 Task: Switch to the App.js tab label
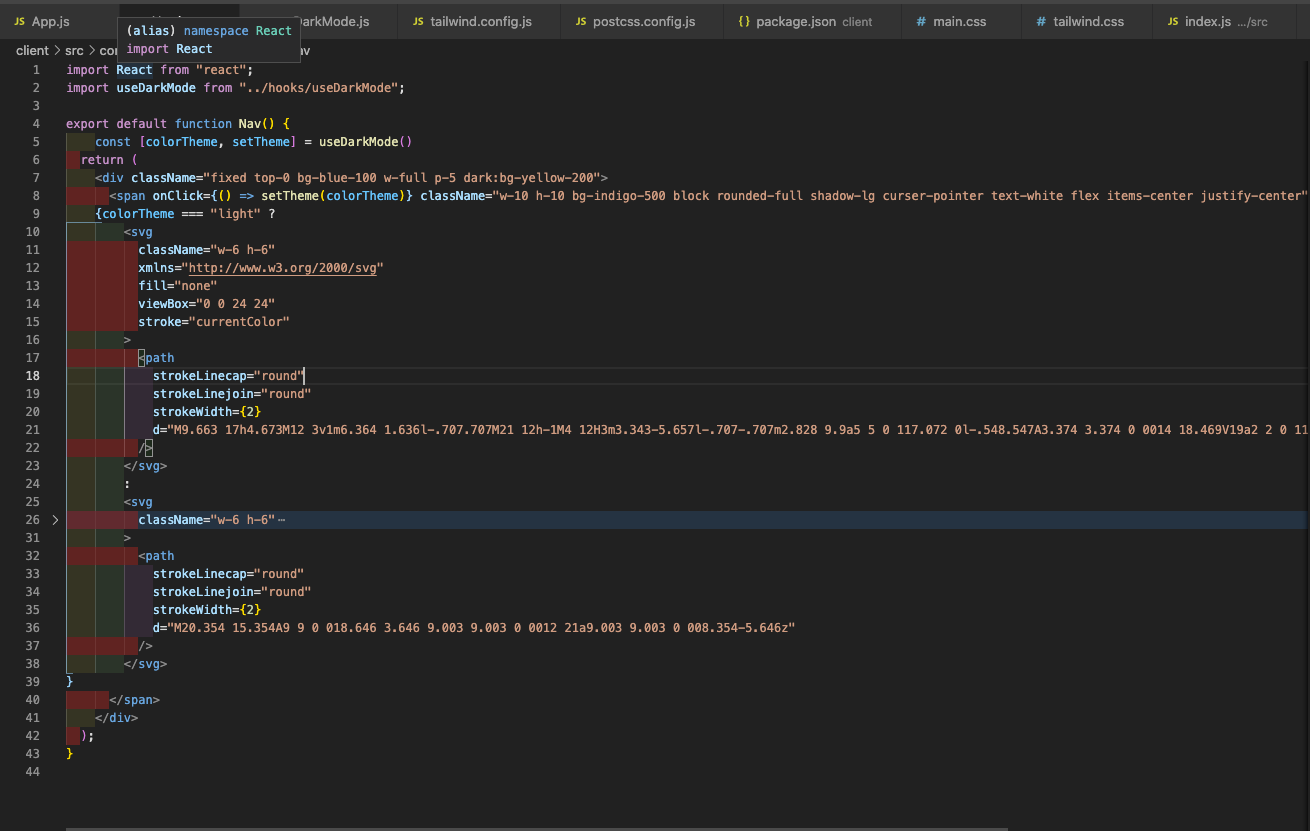(51, 21)
